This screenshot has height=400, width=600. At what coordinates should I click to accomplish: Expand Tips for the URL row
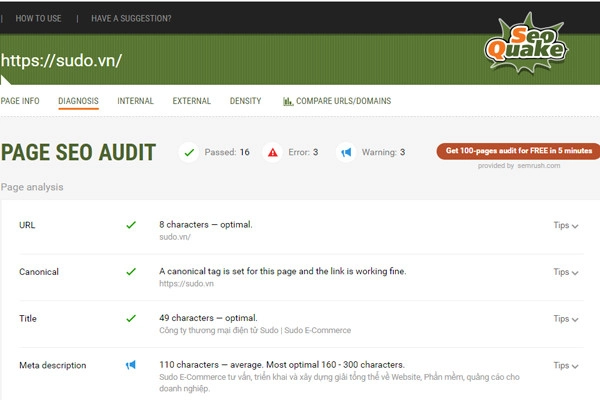tap(566, 225)
